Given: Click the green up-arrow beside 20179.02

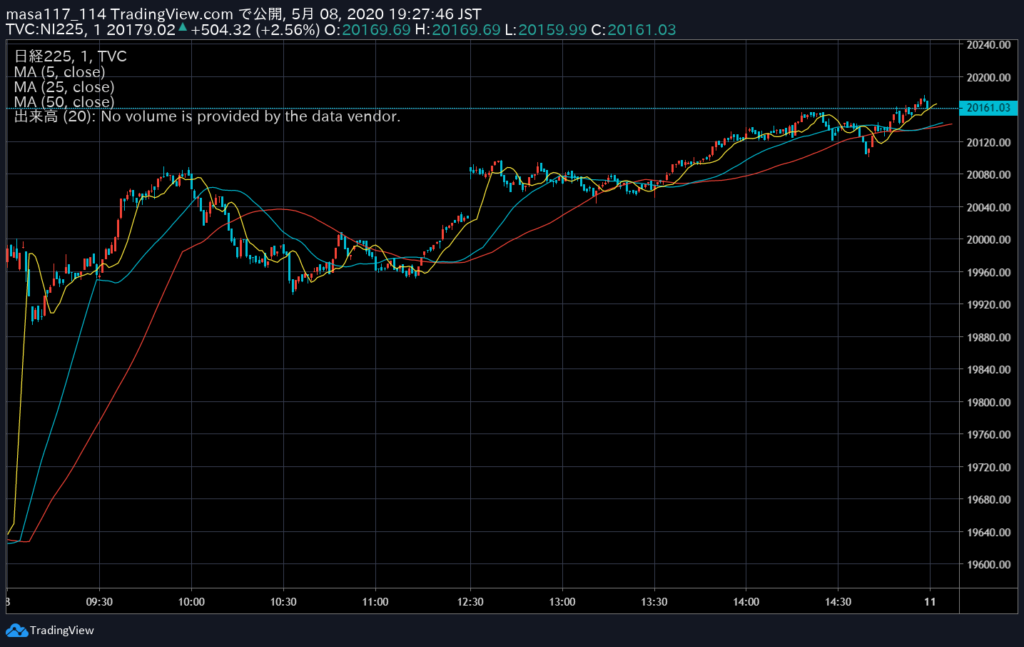Looking at the screenshot, I should (x=183, y=28).
